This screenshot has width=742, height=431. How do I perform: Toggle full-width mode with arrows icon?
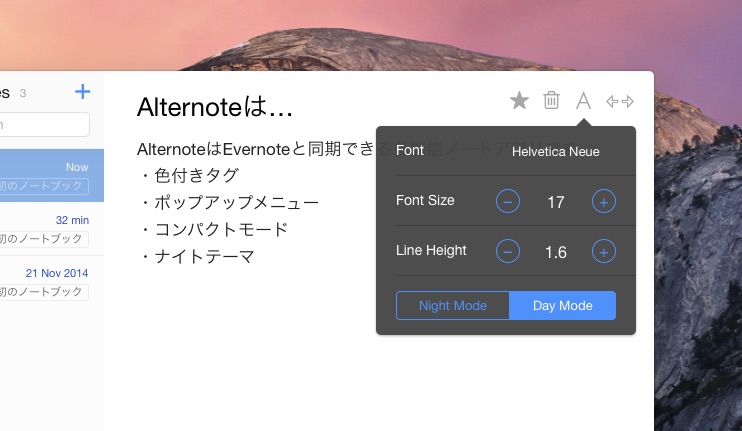pos(620,101)
